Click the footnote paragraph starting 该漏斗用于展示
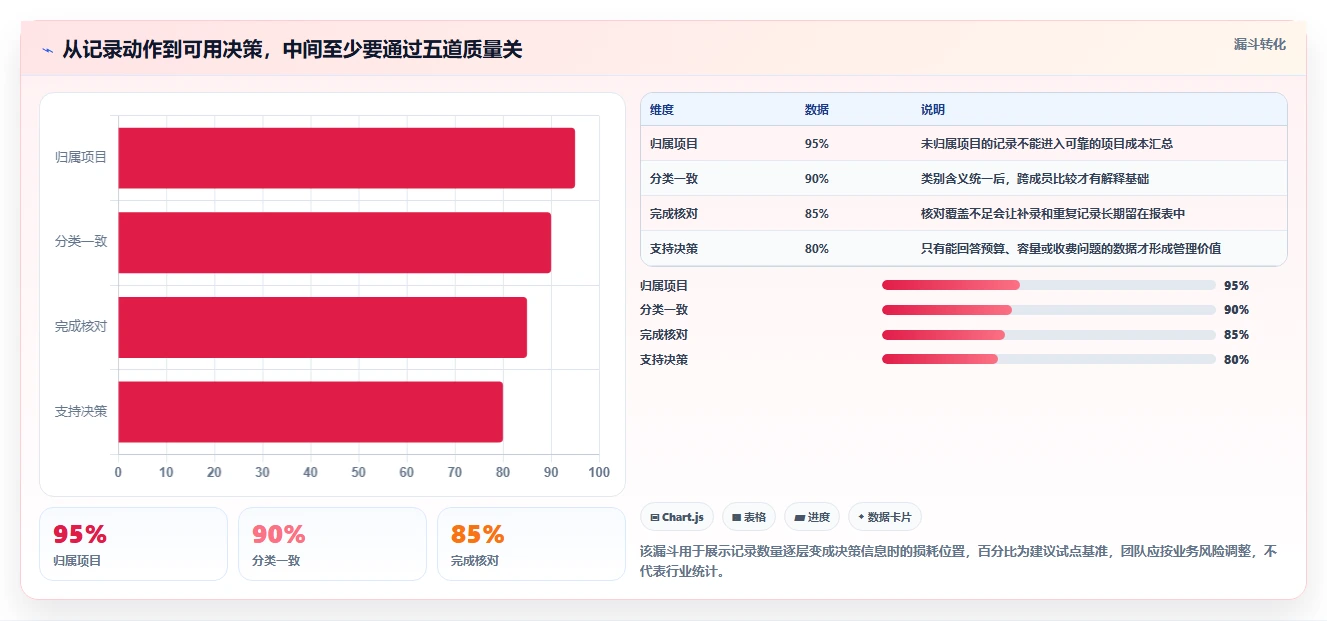 [958, 562]
